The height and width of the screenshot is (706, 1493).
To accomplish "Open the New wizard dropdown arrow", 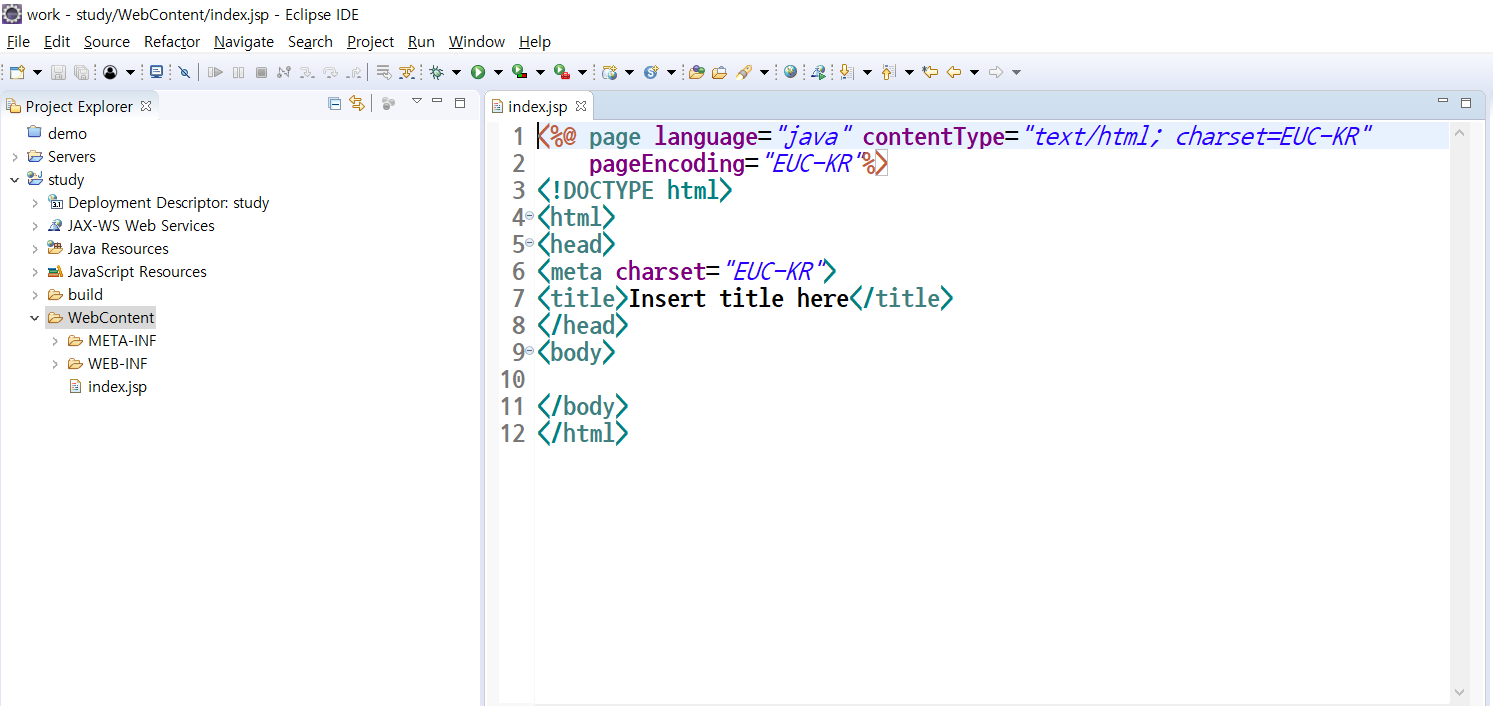I will point(38,72).
